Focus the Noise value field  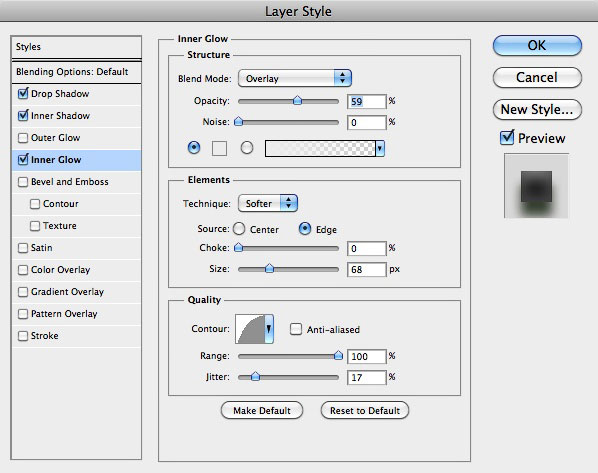pos(367,122)
